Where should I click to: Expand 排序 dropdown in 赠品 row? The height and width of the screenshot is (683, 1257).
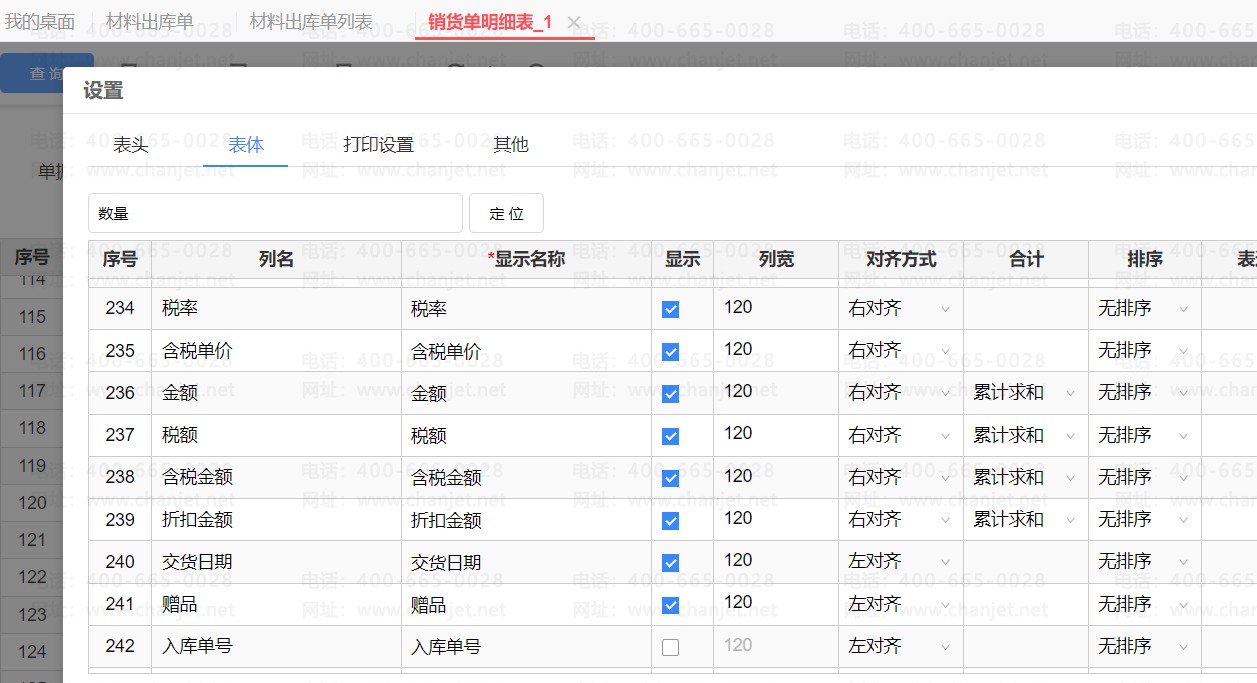click(1143, 604)
